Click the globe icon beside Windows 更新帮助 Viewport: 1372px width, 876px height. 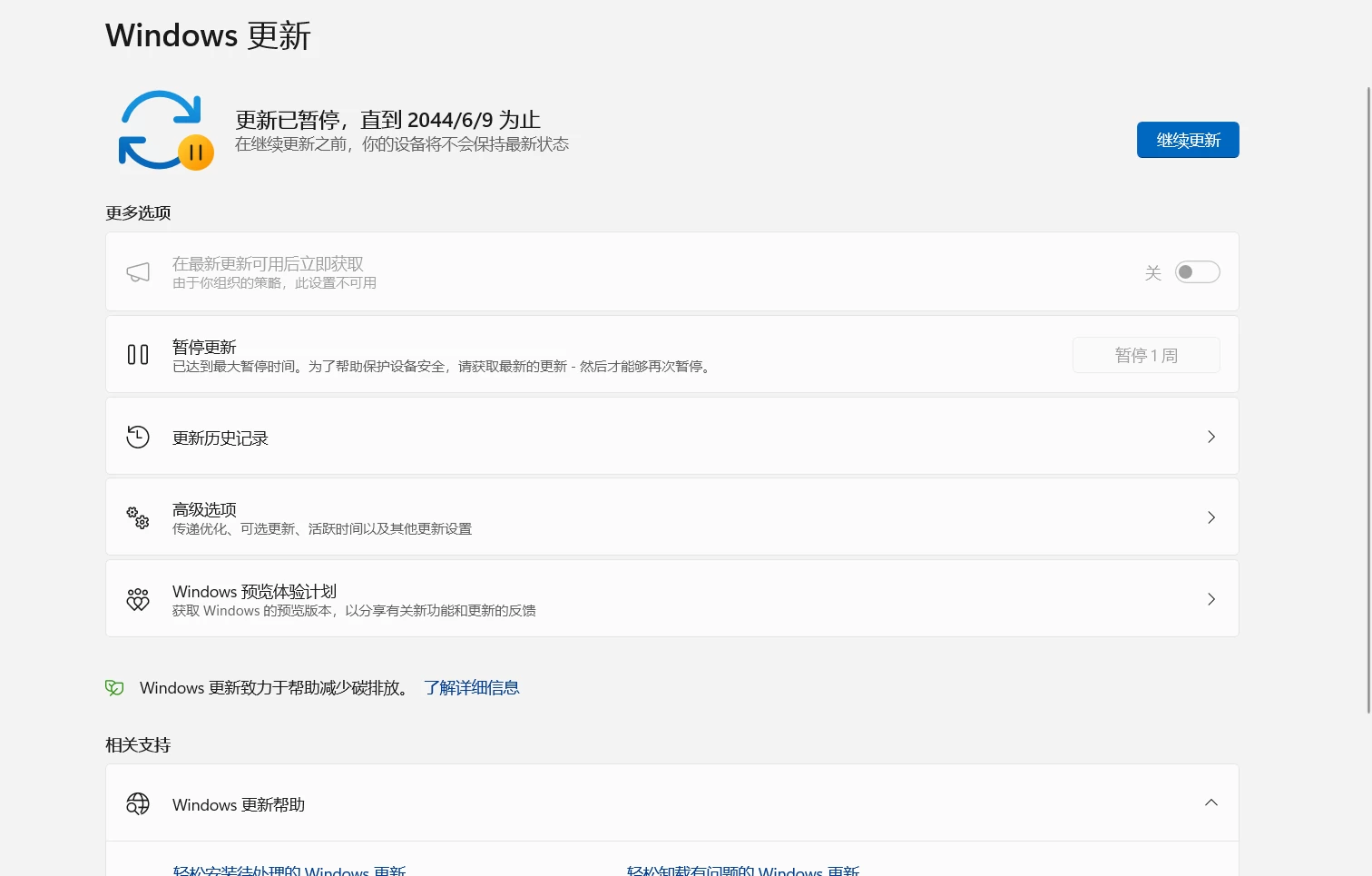coord(138,804)
